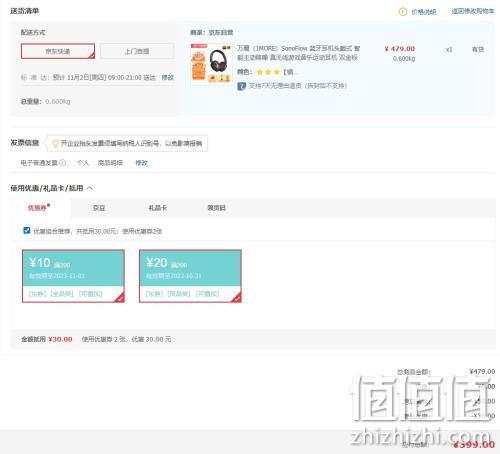500x454 pixels.
Task: Click the 商品明细 invoice content text
Action: [110, 163]
